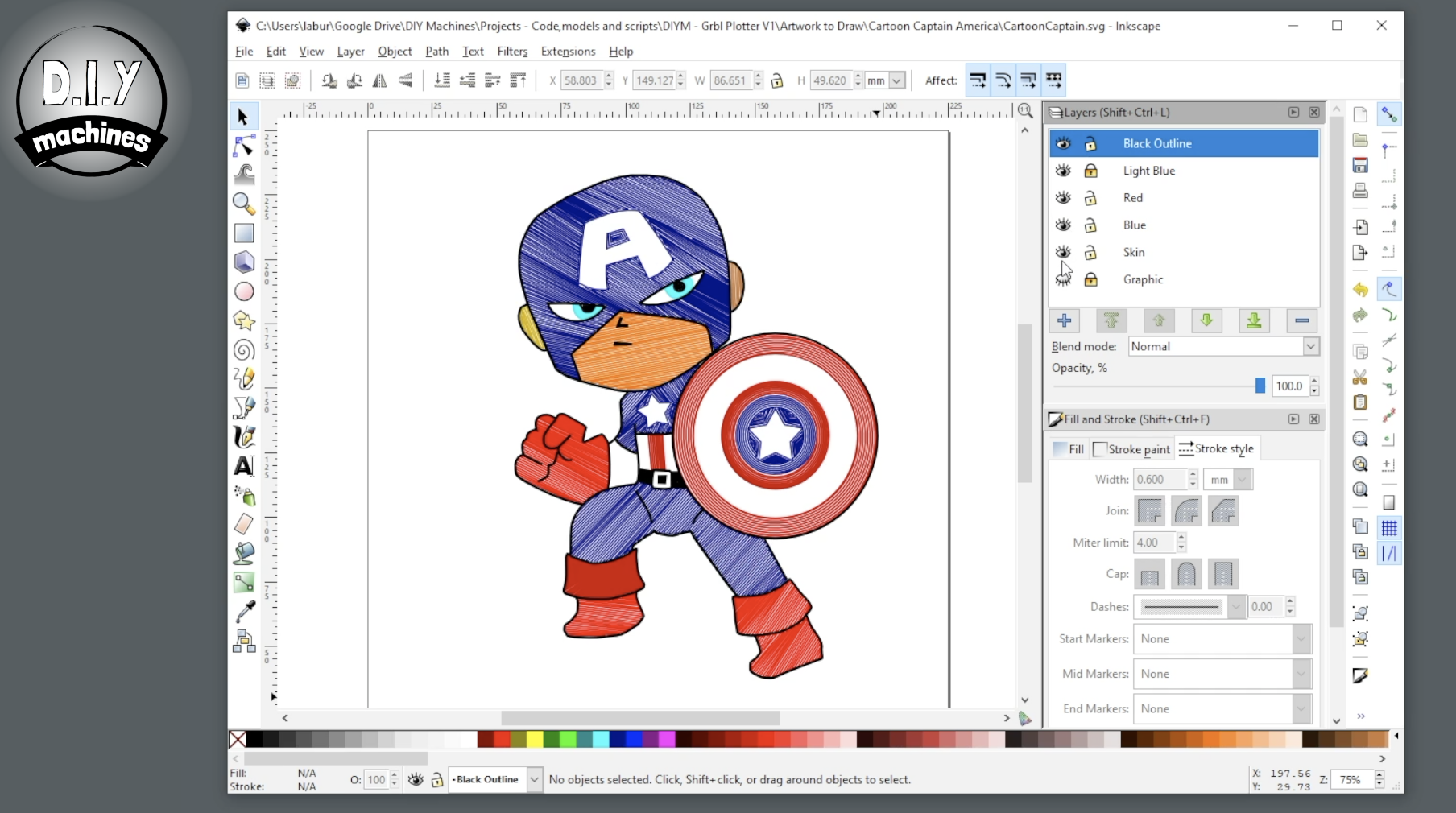Screen dimensions: 1456x813
Task: Open the Path menu
Action: [x=437, y=51]
